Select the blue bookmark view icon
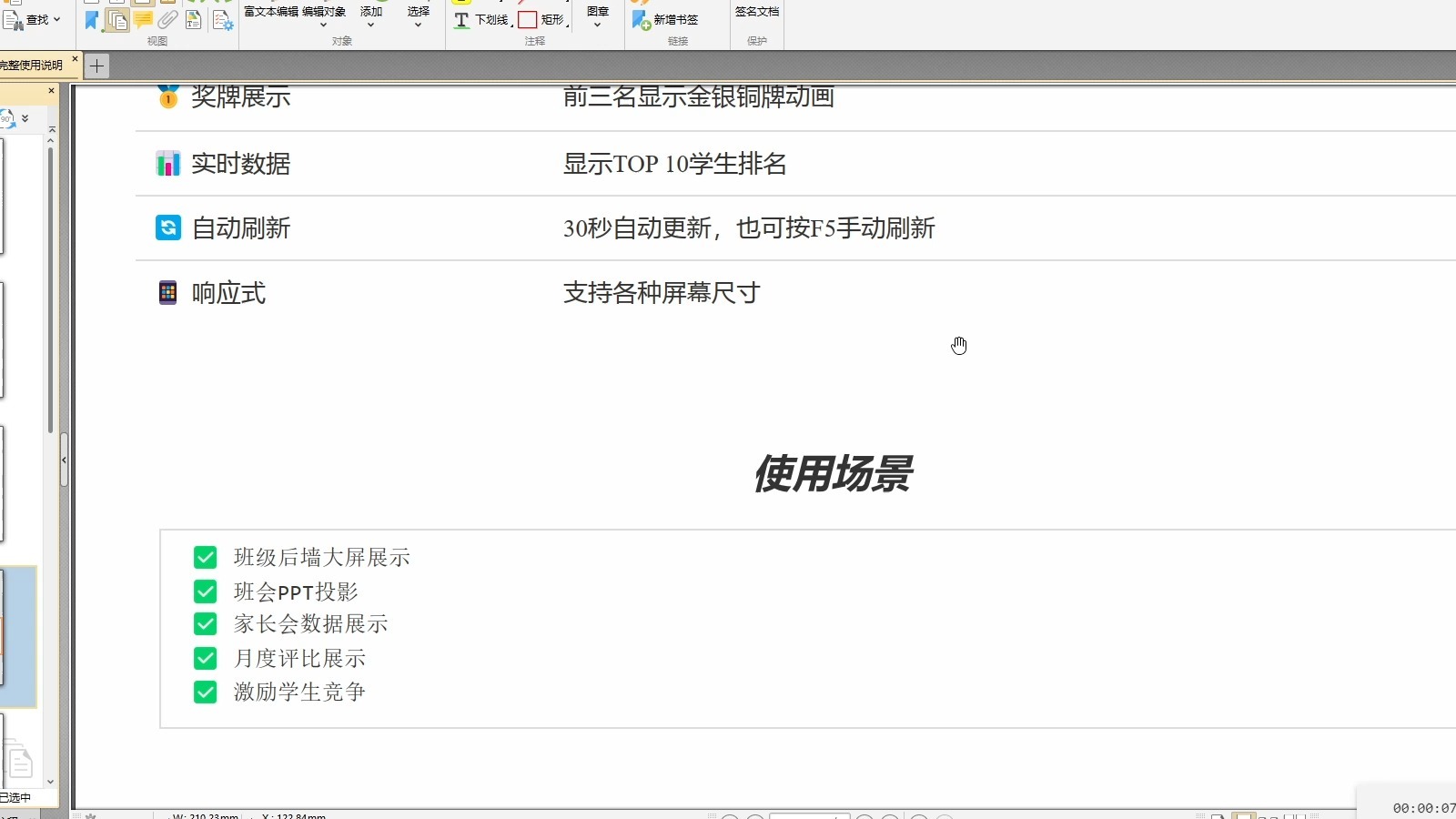The height and width of the screenshot is (819, 1456). pyautogui.click(x=91, y=20)
